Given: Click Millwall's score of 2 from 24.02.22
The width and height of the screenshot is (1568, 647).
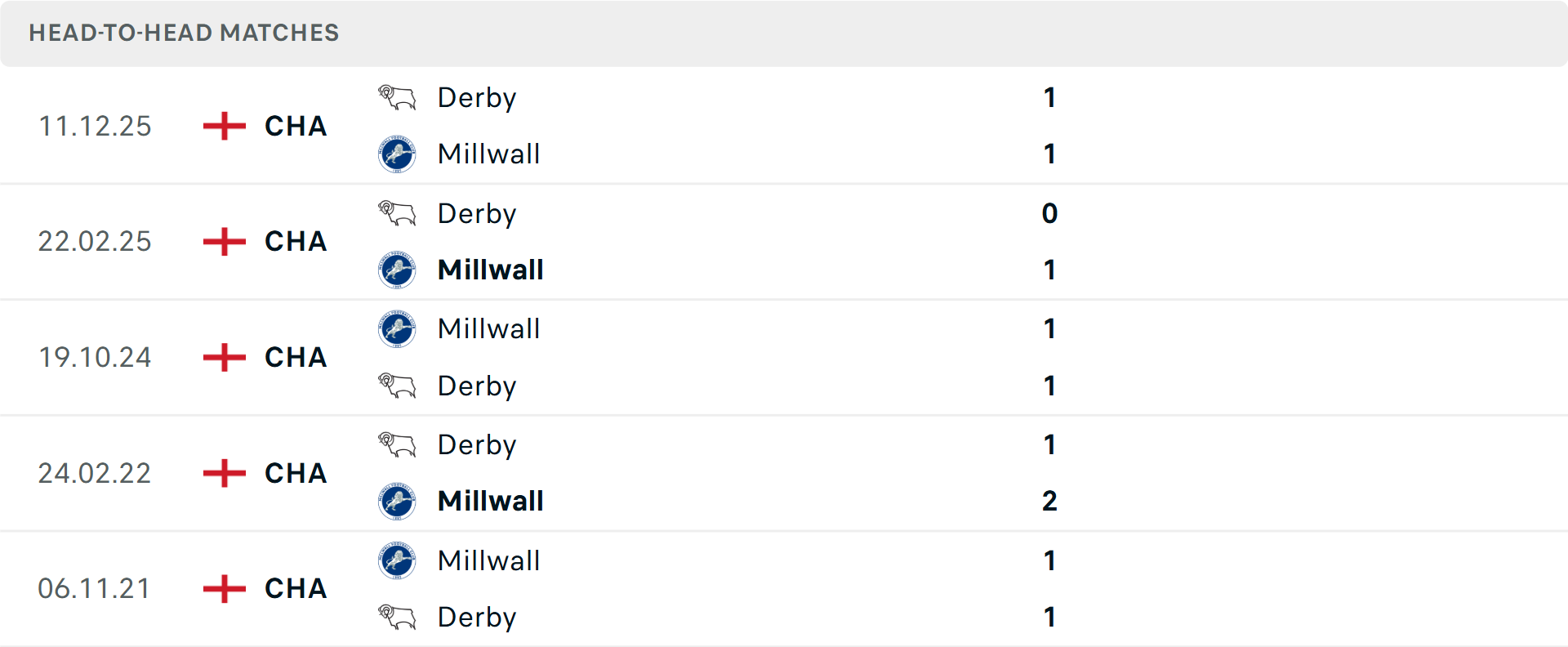Looking at the screenshot, I should (1049, 501).
